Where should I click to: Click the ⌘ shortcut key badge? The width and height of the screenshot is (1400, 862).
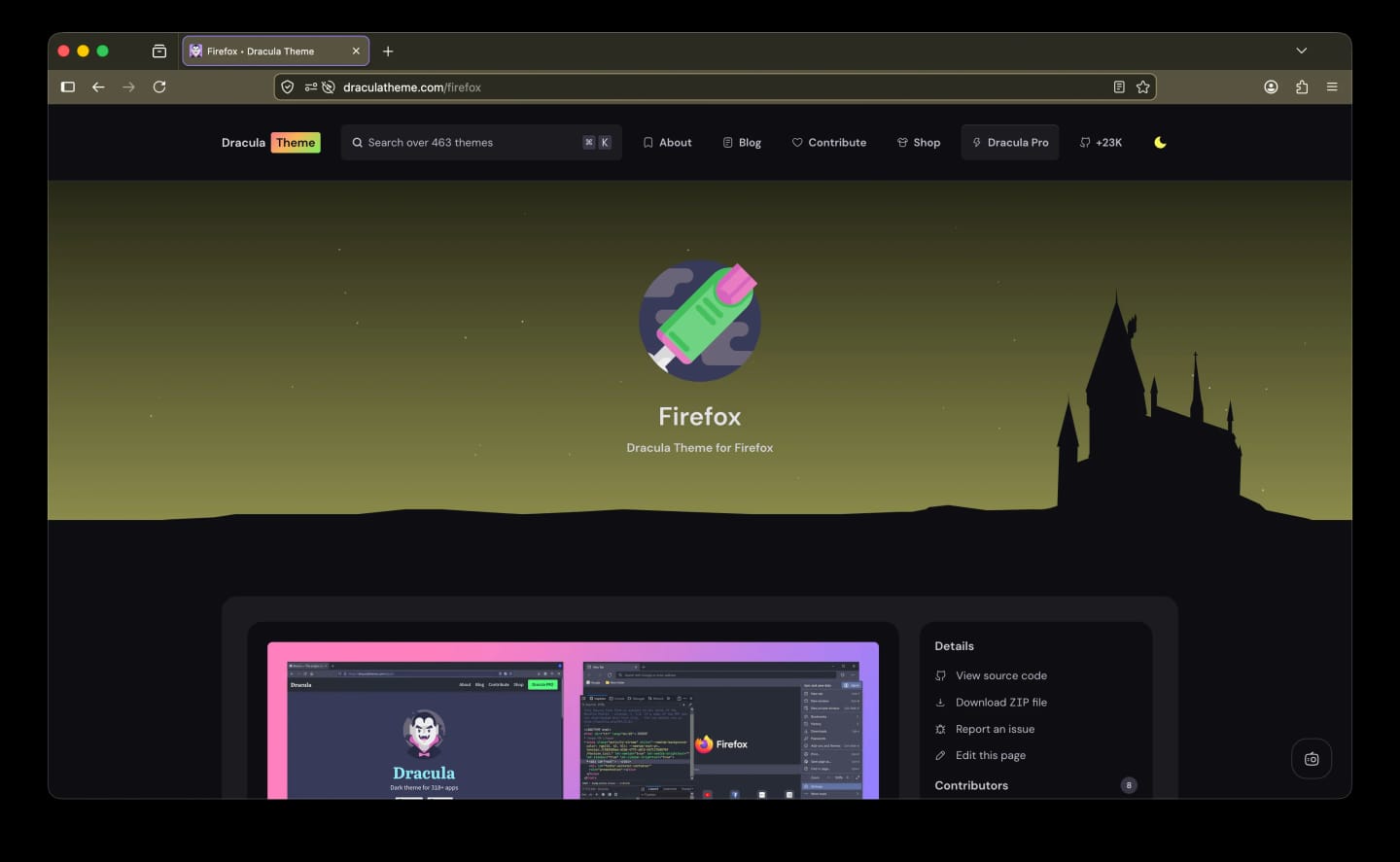(x=589, y=142)
